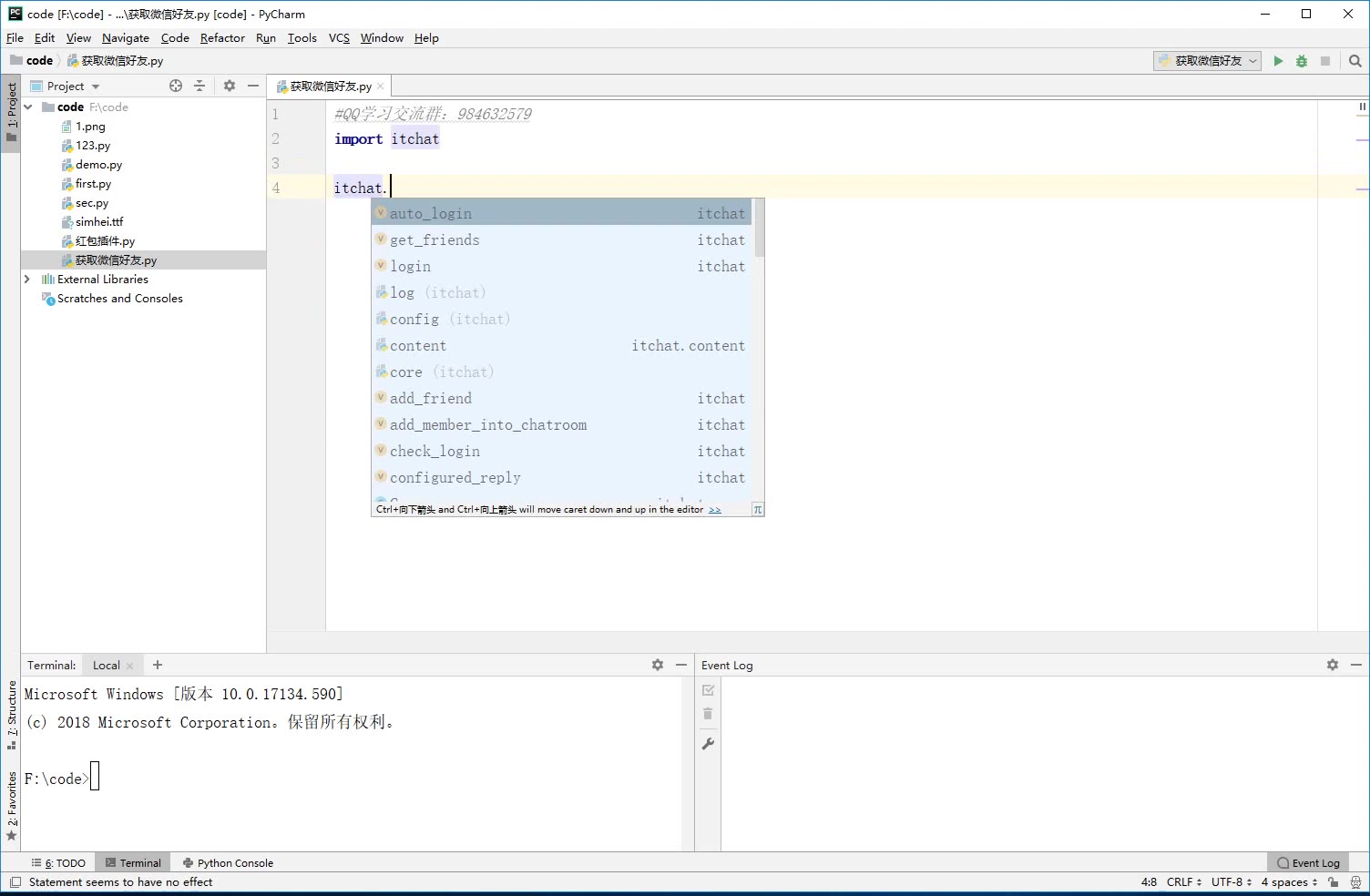Viewport: 1370px width, 896px height.
Task: Open Event Log settings gear
Action: click(1333, 665)
